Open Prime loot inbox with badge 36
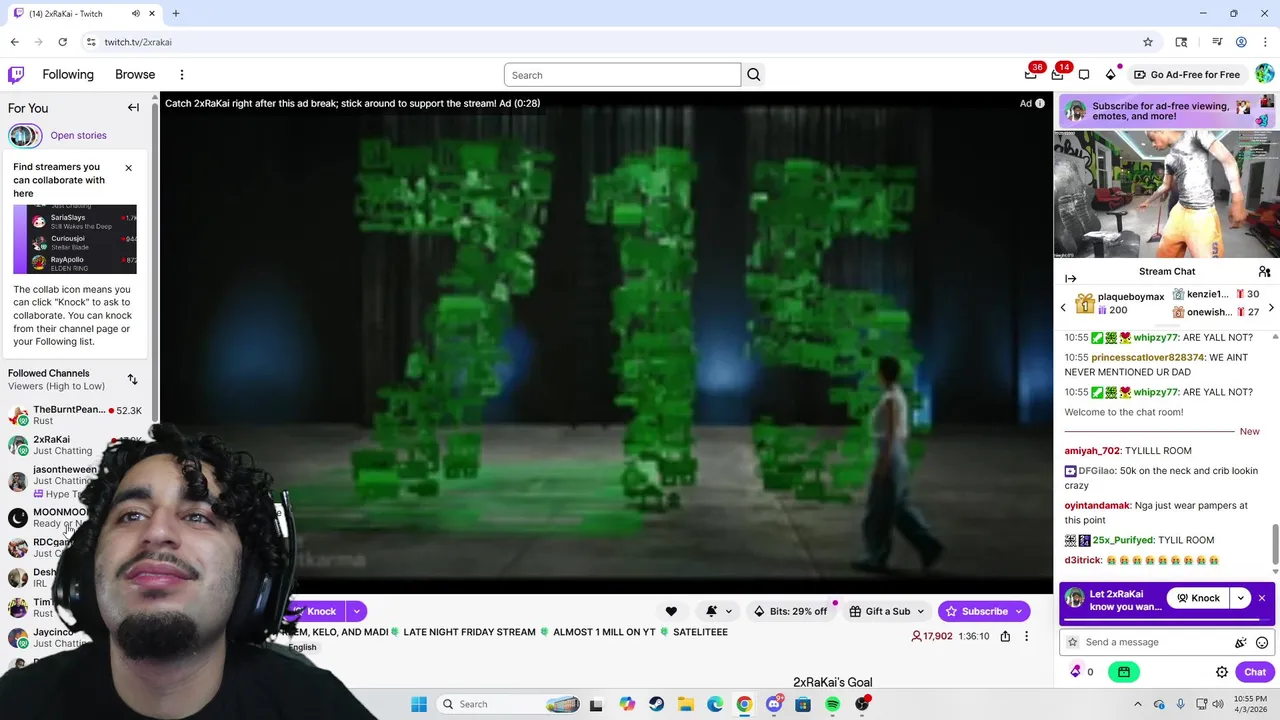The image size is (1280, 720). pyautogui.click(x=1031, y=74)
